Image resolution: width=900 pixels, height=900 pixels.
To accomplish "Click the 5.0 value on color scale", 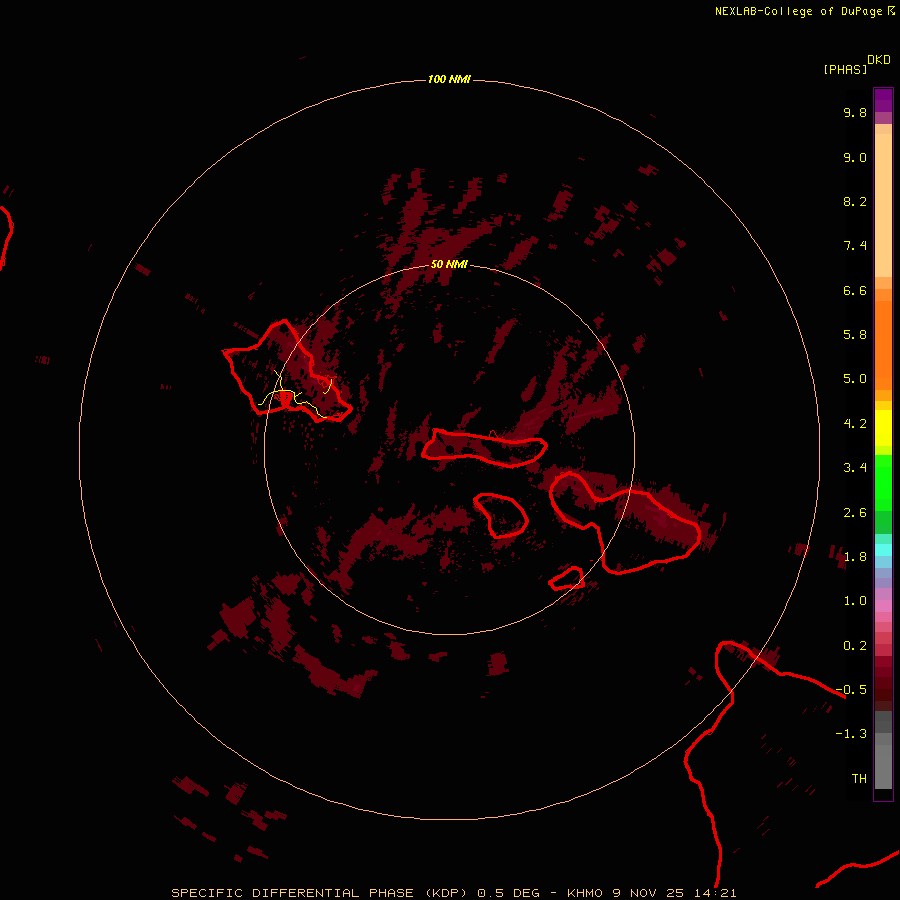I will pos(855,379).
